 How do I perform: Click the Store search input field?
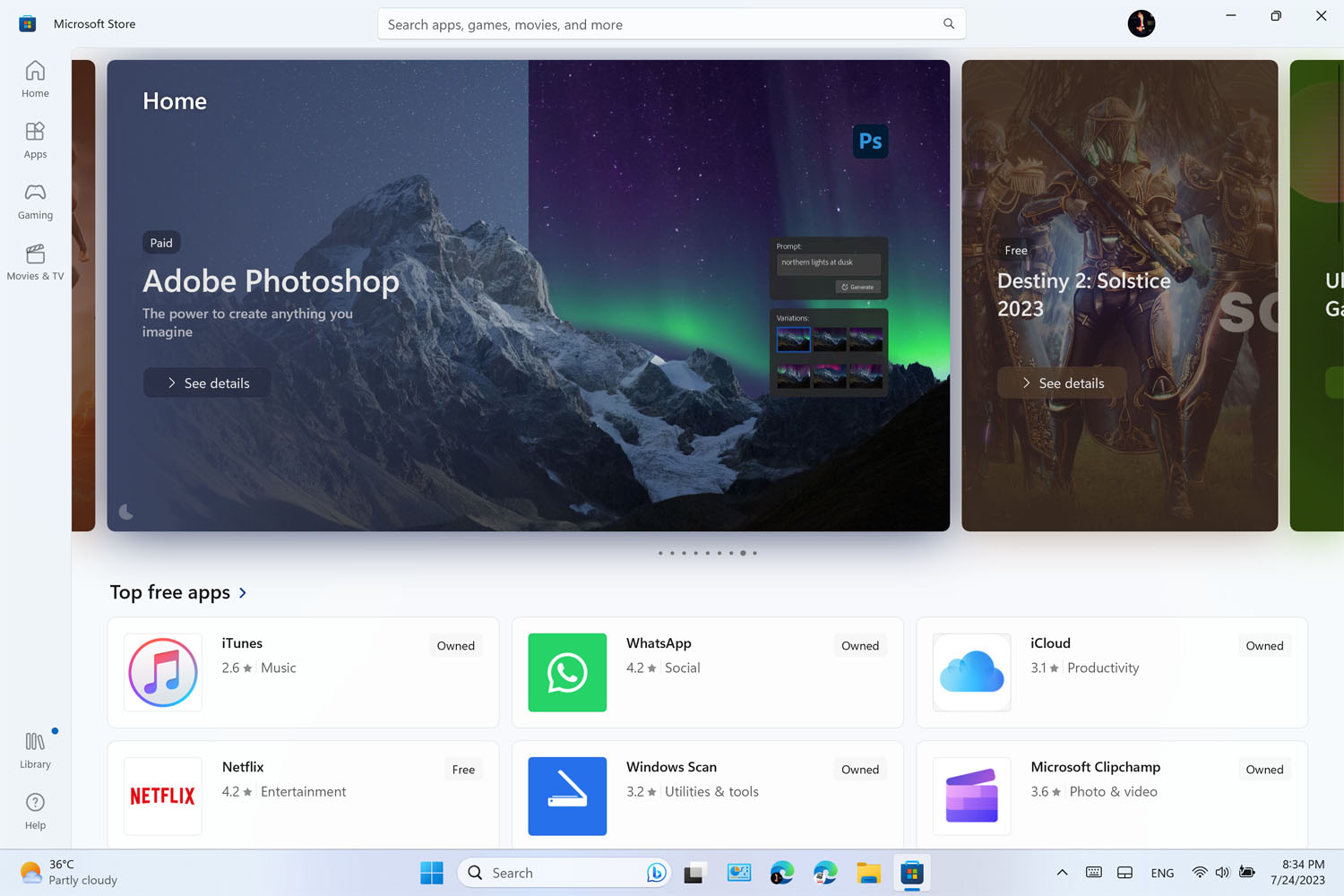click(659, 24)
